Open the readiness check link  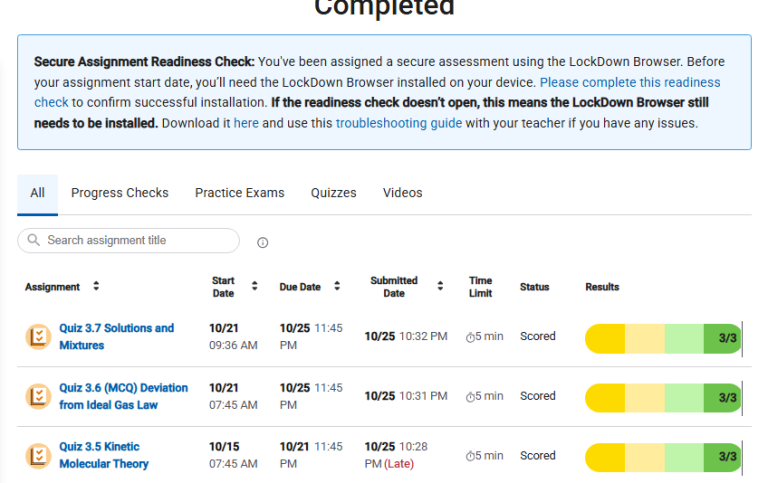[x=630, y=82]
